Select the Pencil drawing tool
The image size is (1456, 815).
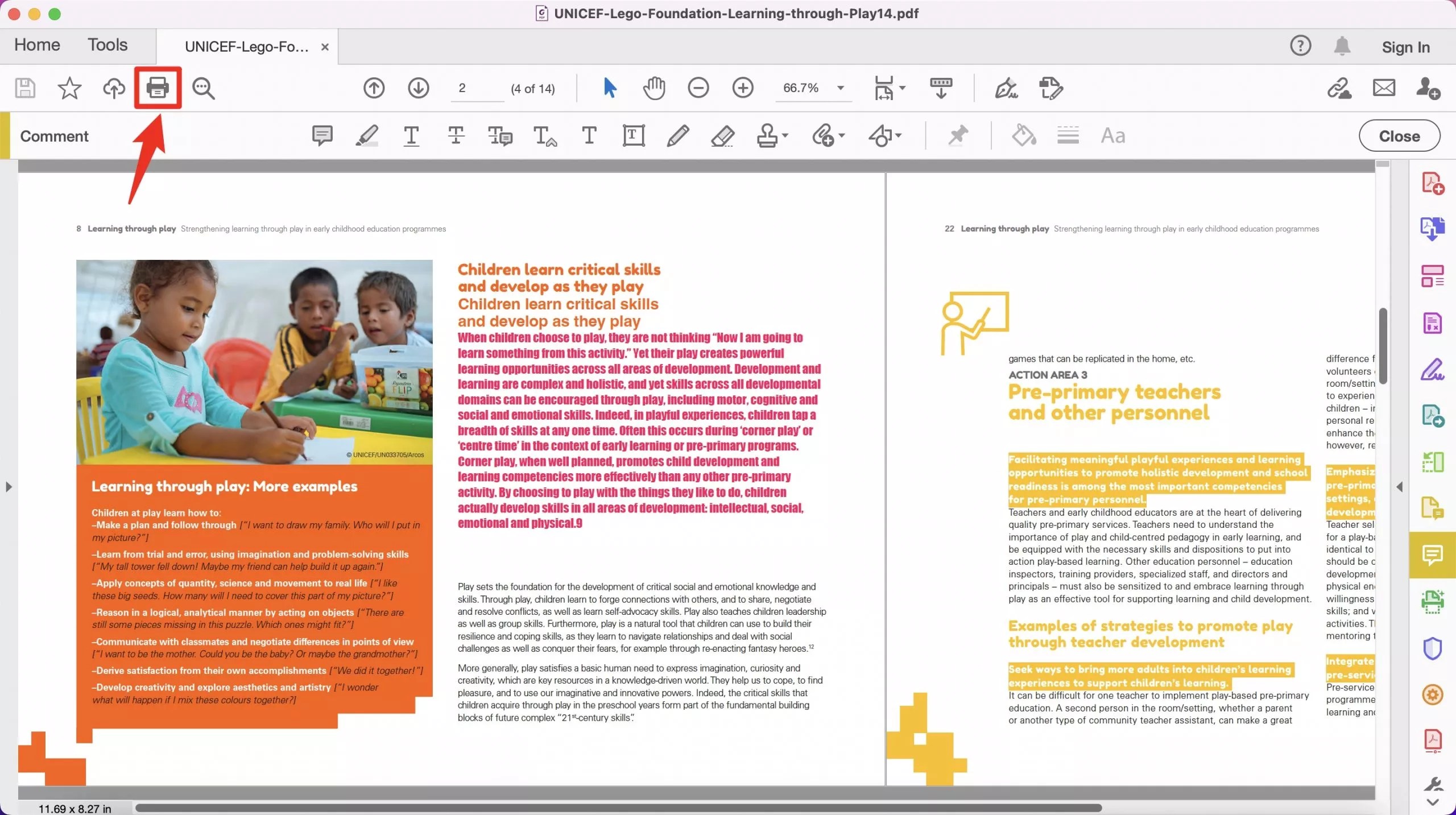677,135
